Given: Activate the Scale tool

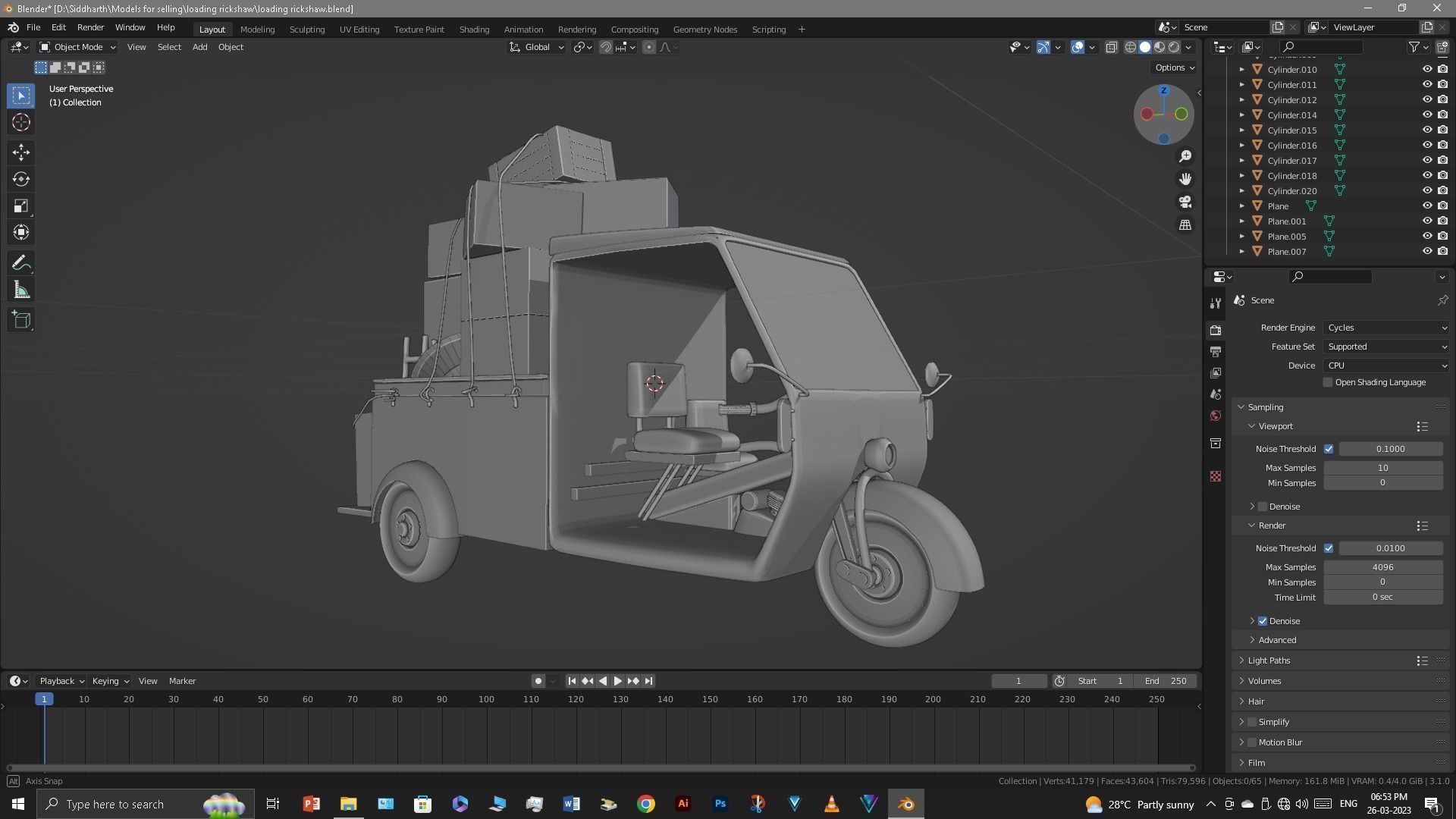Looking at the screenshot, I should point(21,206).
